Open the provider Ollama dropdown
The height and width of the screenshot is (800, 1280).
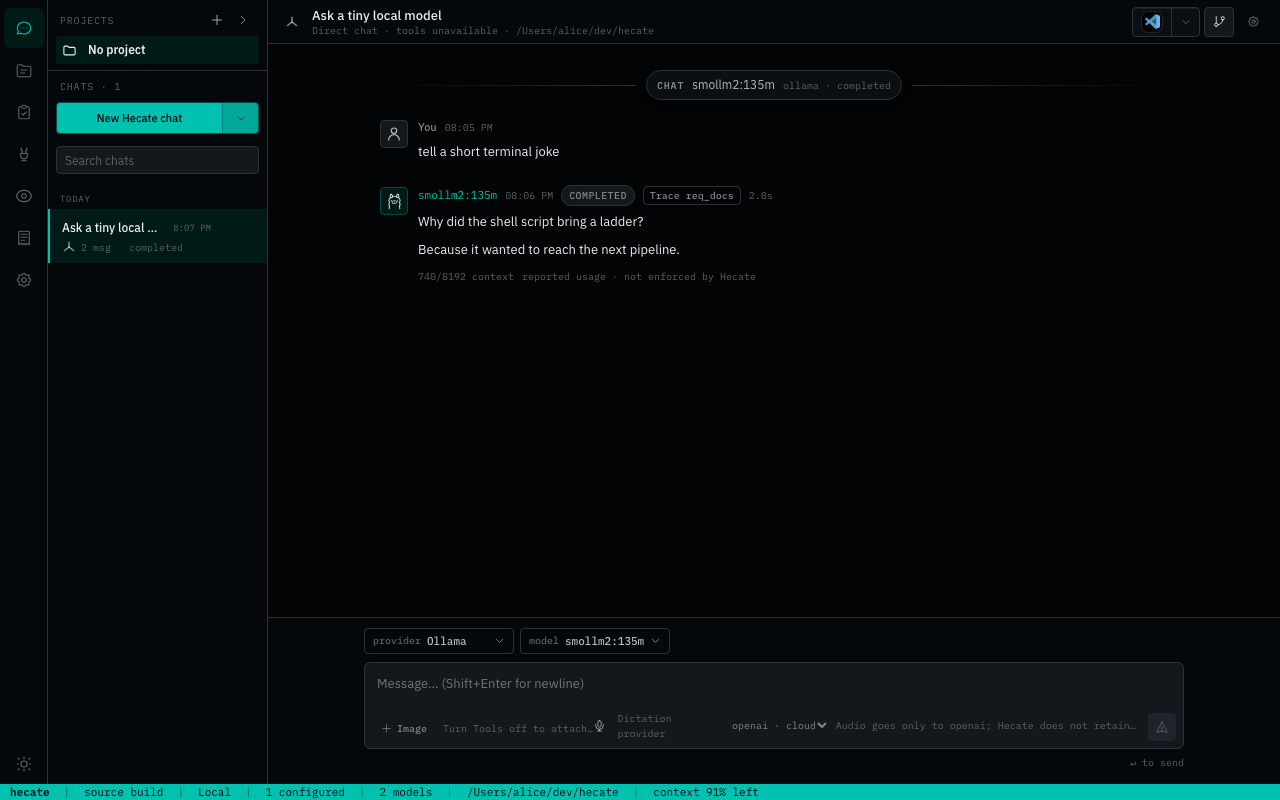click(439, 641)
